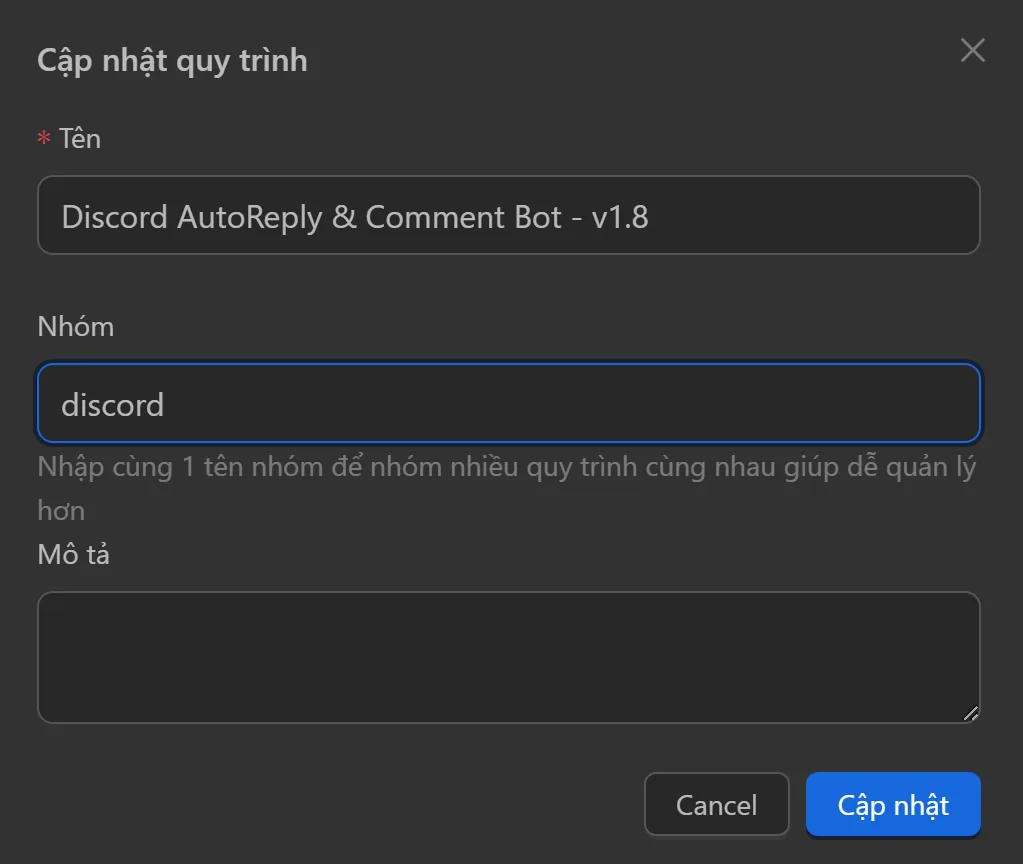Click inside the Mô tả textarea
The image size is (1023, 864).
click(x=508, y=657)
